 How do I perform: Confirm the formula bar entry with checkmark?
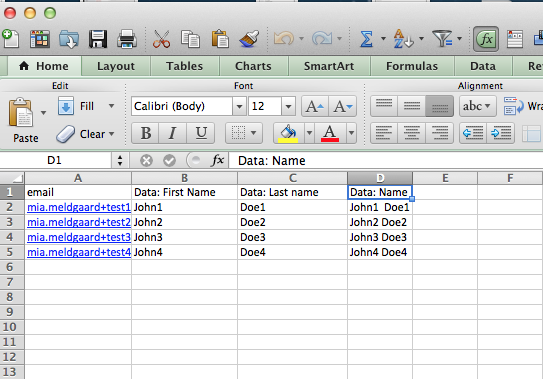169,160
